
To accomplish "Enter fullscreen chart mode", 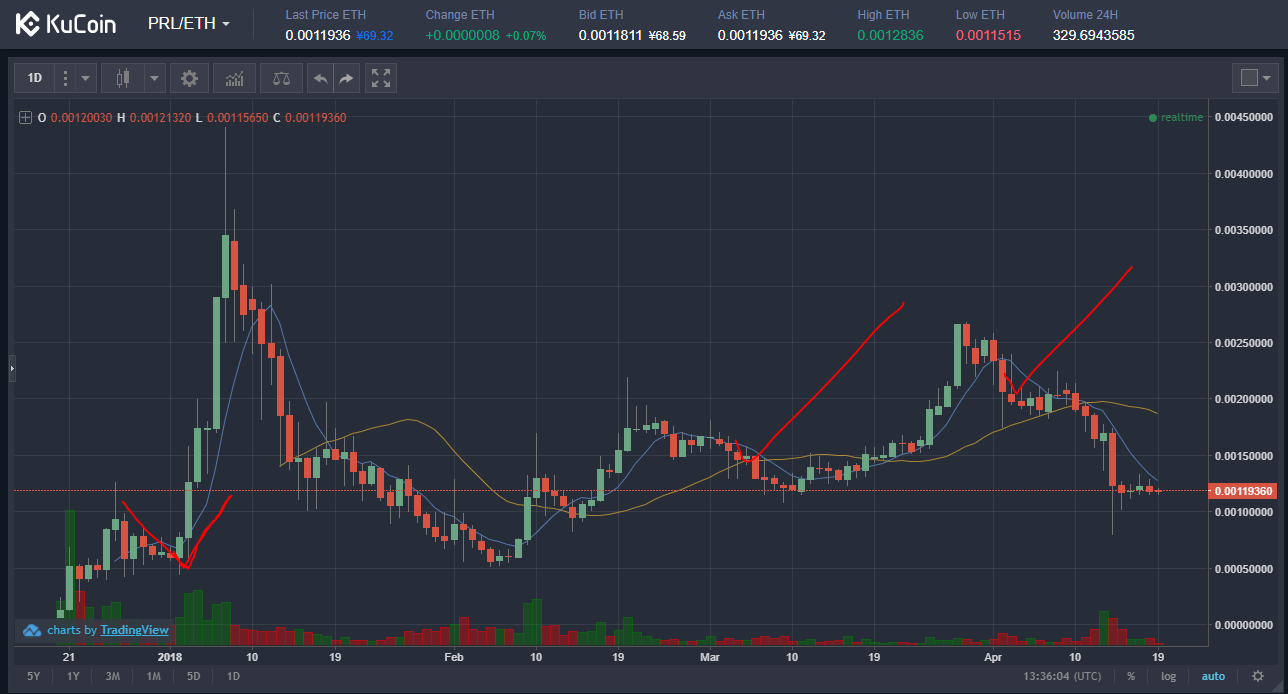I will coord(381,78).
